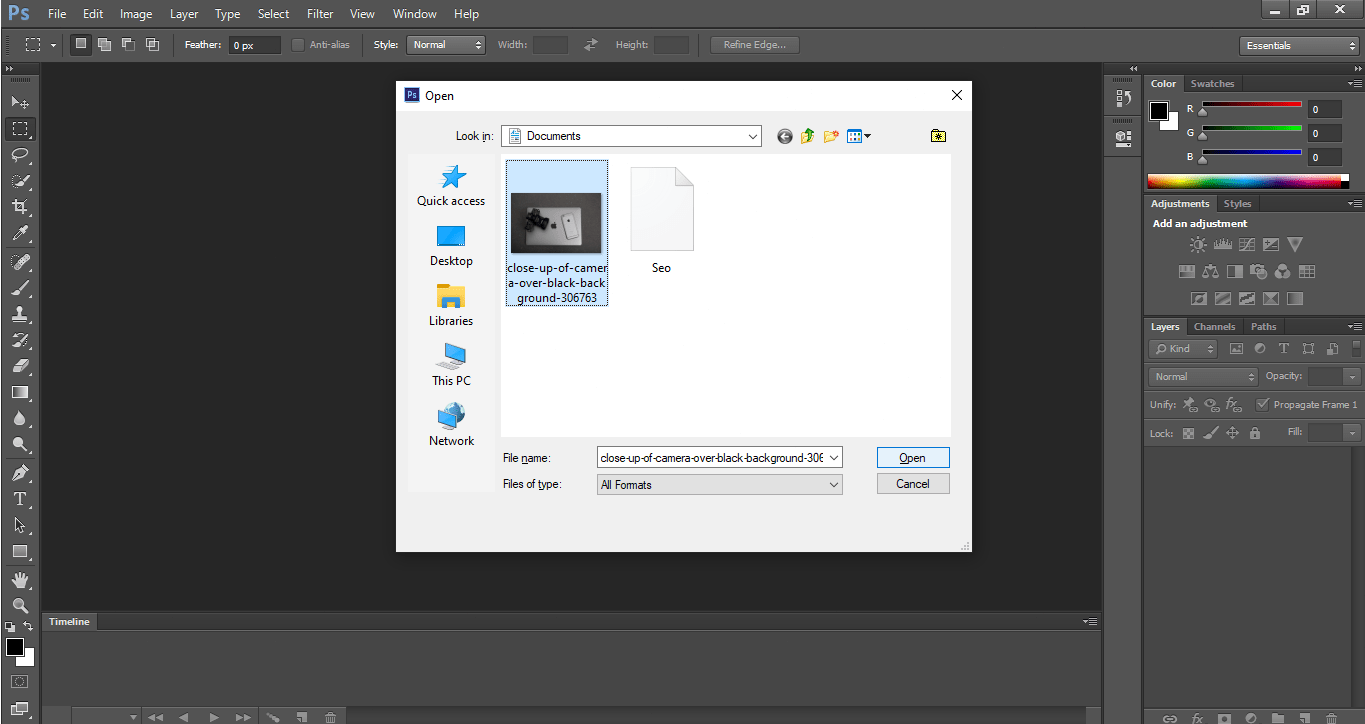This screenshot has width=1365, height=724.
Task: Open the selection Style dropdown
Action: (x=445, y=44)
